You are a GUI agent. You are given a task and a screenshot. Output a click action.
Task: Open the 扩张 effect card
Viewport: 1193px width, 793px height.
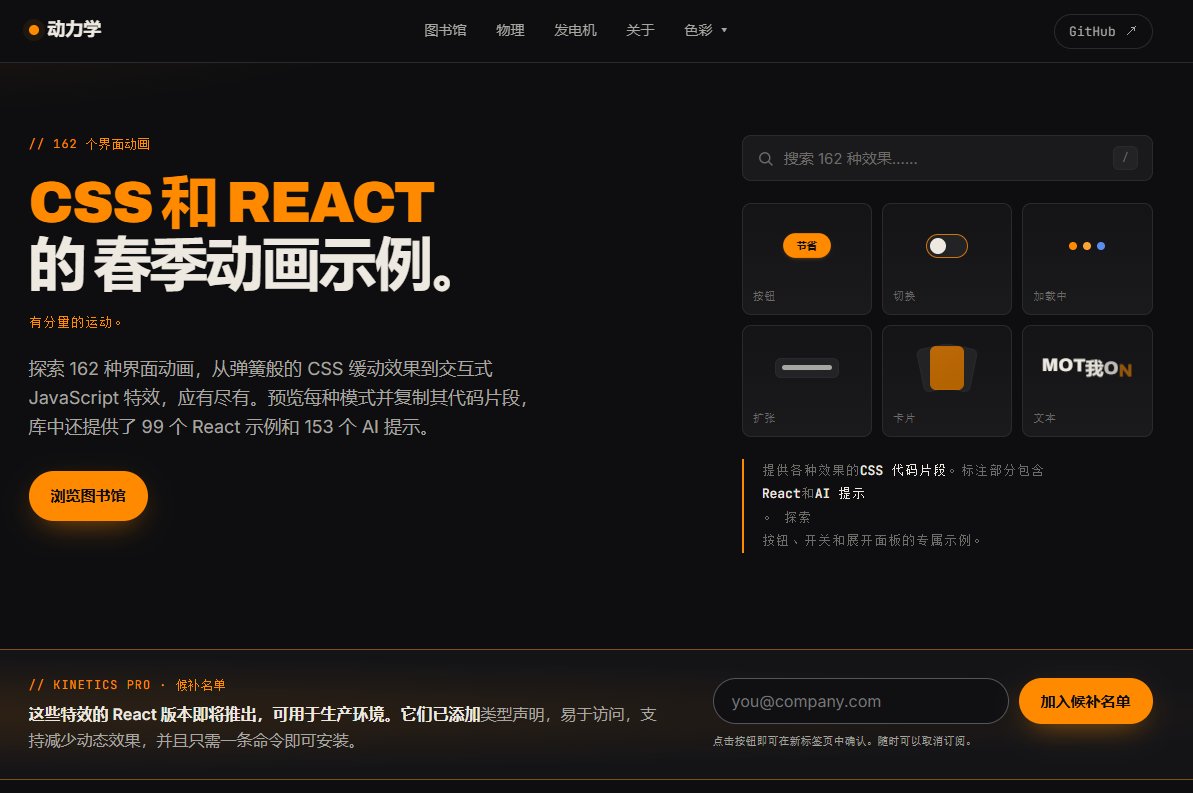pos(806,381)
